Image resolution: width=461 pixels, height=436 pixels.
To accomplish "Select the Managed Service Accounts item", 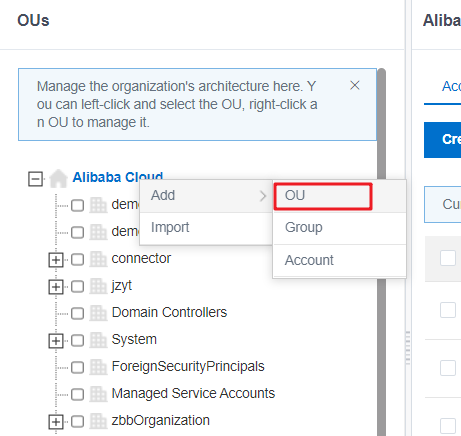I will click(193, 393).
